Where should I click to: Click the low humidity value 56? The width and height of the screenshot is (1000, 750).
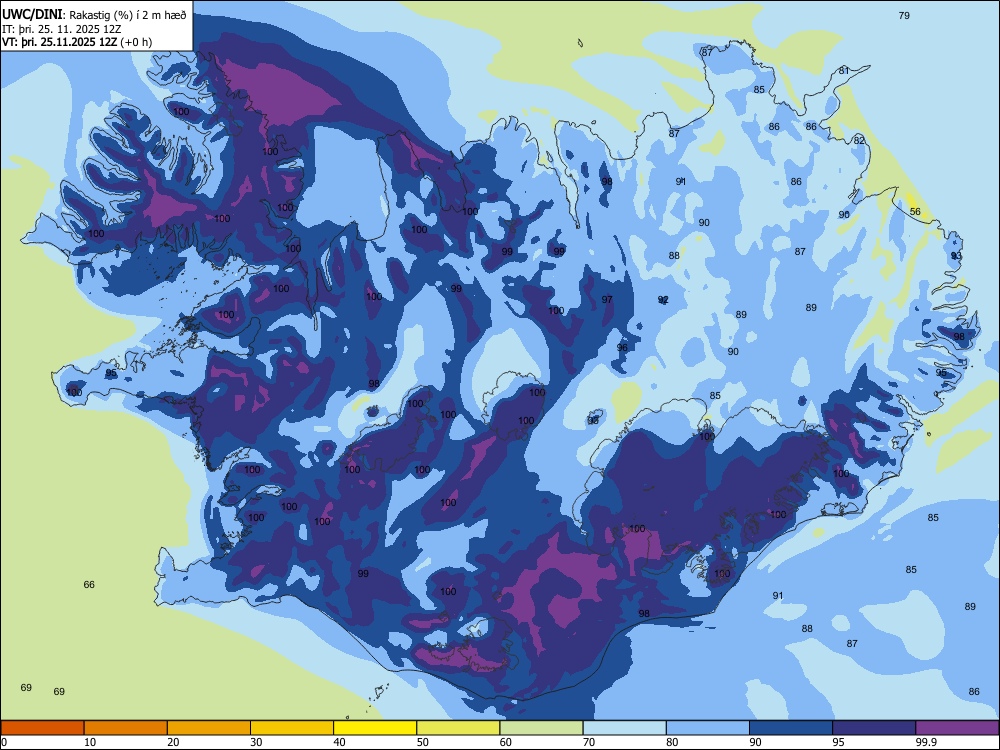[x=915, y=212]
